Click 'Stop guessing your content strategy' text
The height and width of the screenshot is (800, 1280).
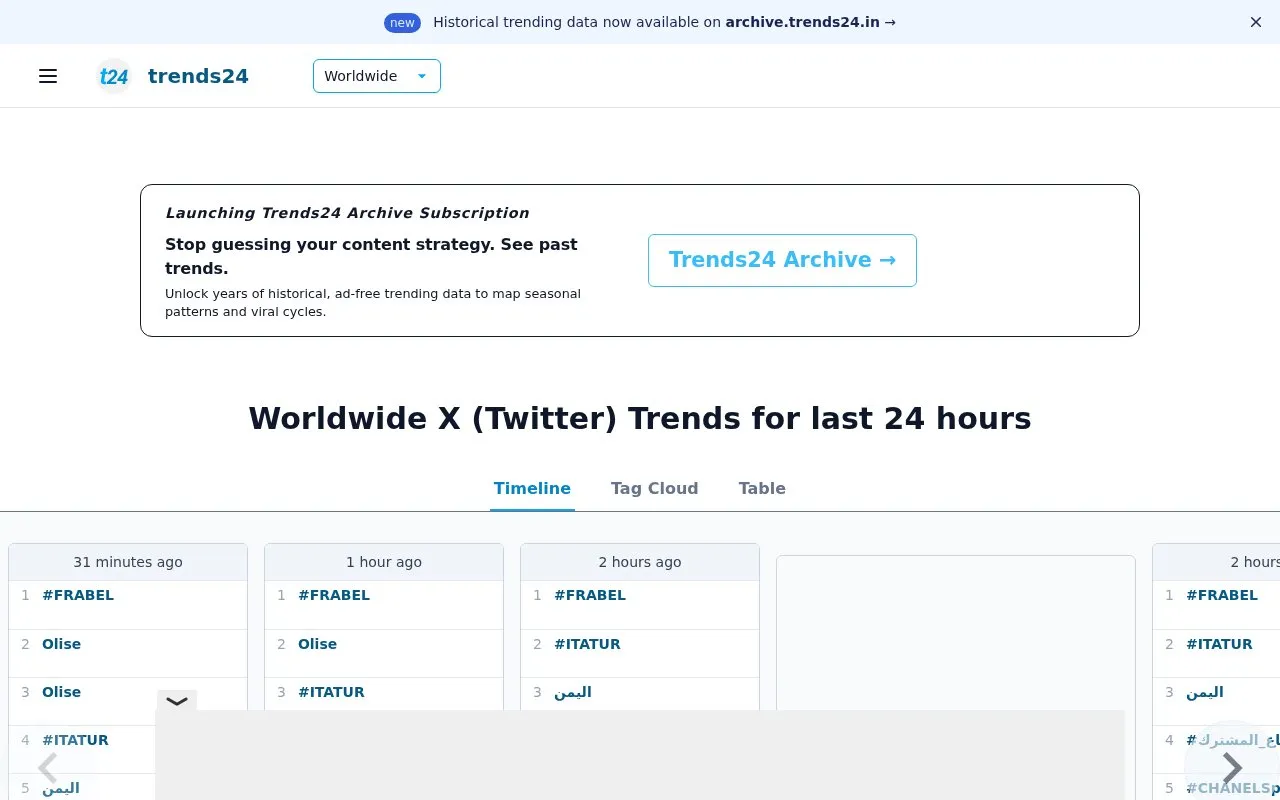point(371,256)
